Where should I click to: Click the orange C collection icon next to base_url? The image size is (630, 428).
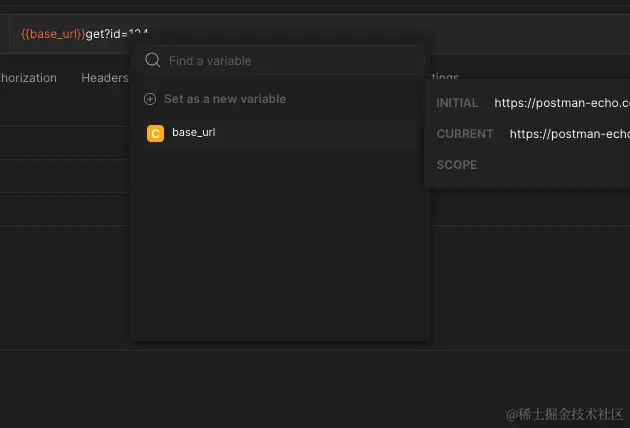(x=155, y=133)
